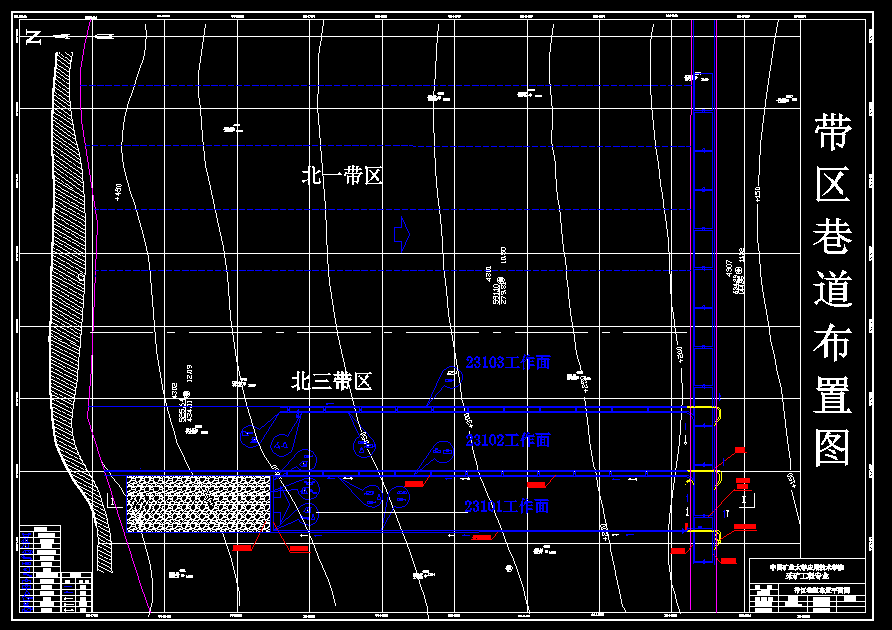892x630 pixels.
Task: Click the blue hollow direction arrow
Action: (402, 234)
